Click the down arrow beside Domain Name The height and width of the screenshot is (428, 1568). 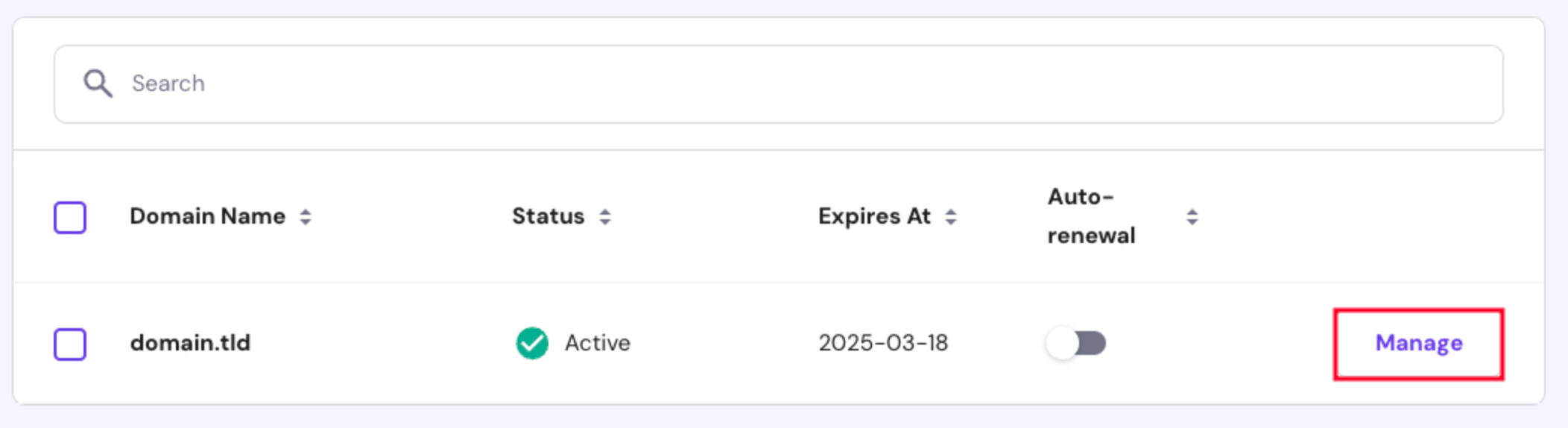[306, 222]
